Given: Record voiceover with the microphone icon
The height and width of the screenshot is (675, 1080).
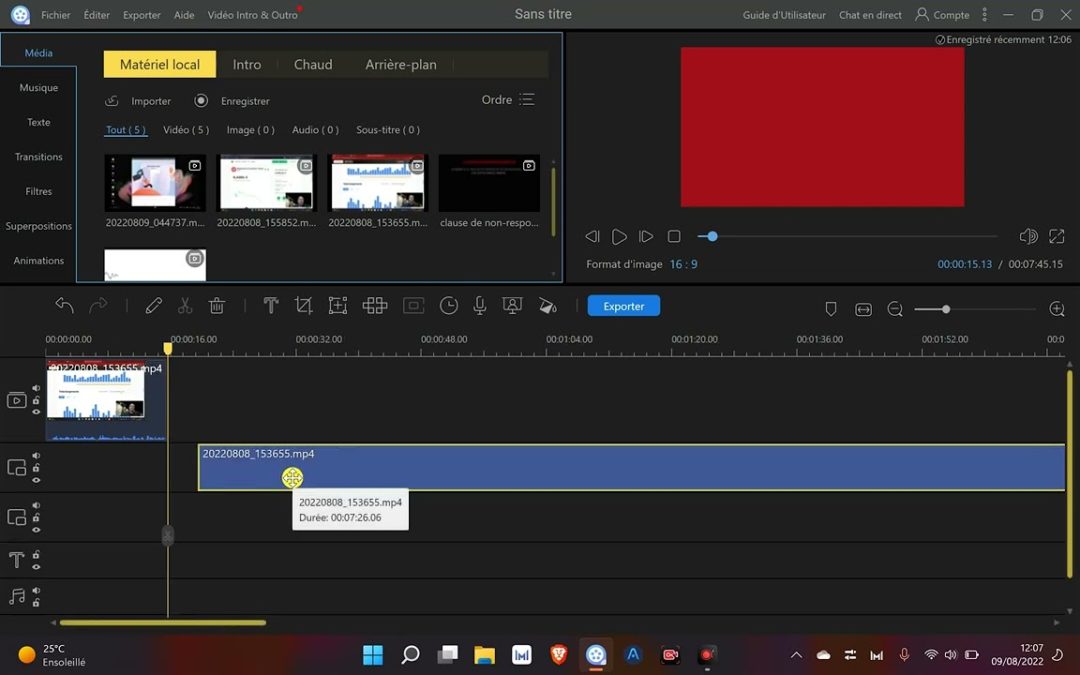Looking at the screenshot, I should pos(480,305).
